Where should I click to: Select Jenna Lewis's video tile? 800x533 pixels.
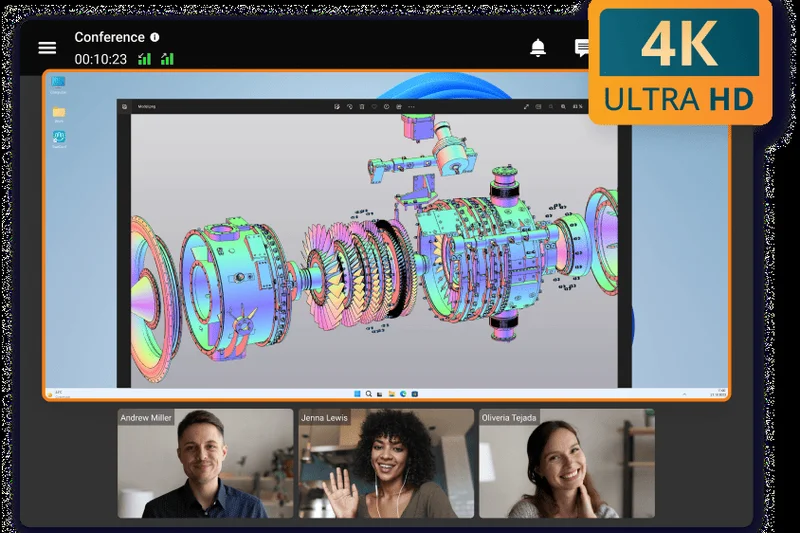[386, 464]
